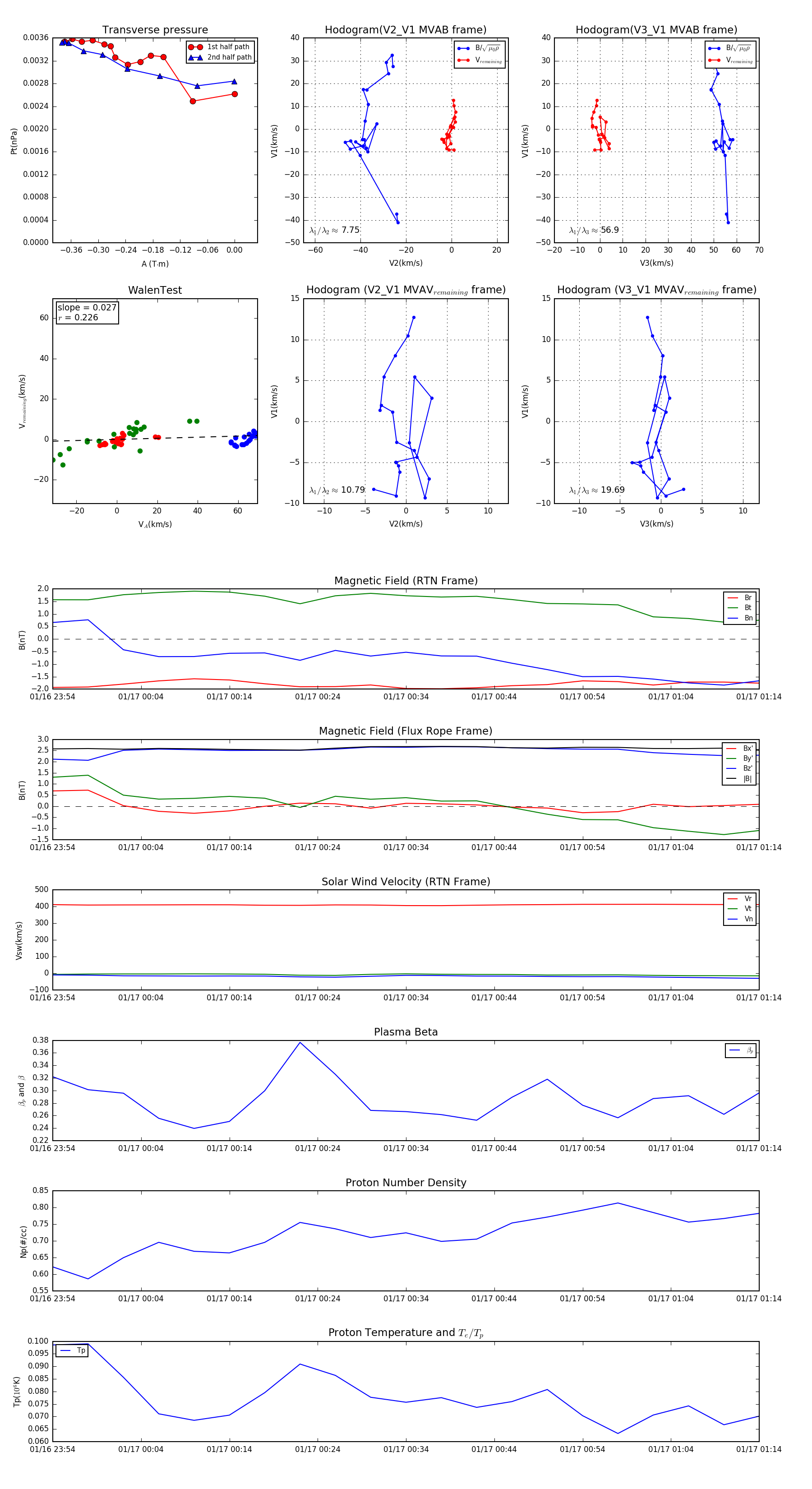Screen dimensions: 812x1489
Task: Click the 'r = 0.226' annotation
Action: point(78,317)
